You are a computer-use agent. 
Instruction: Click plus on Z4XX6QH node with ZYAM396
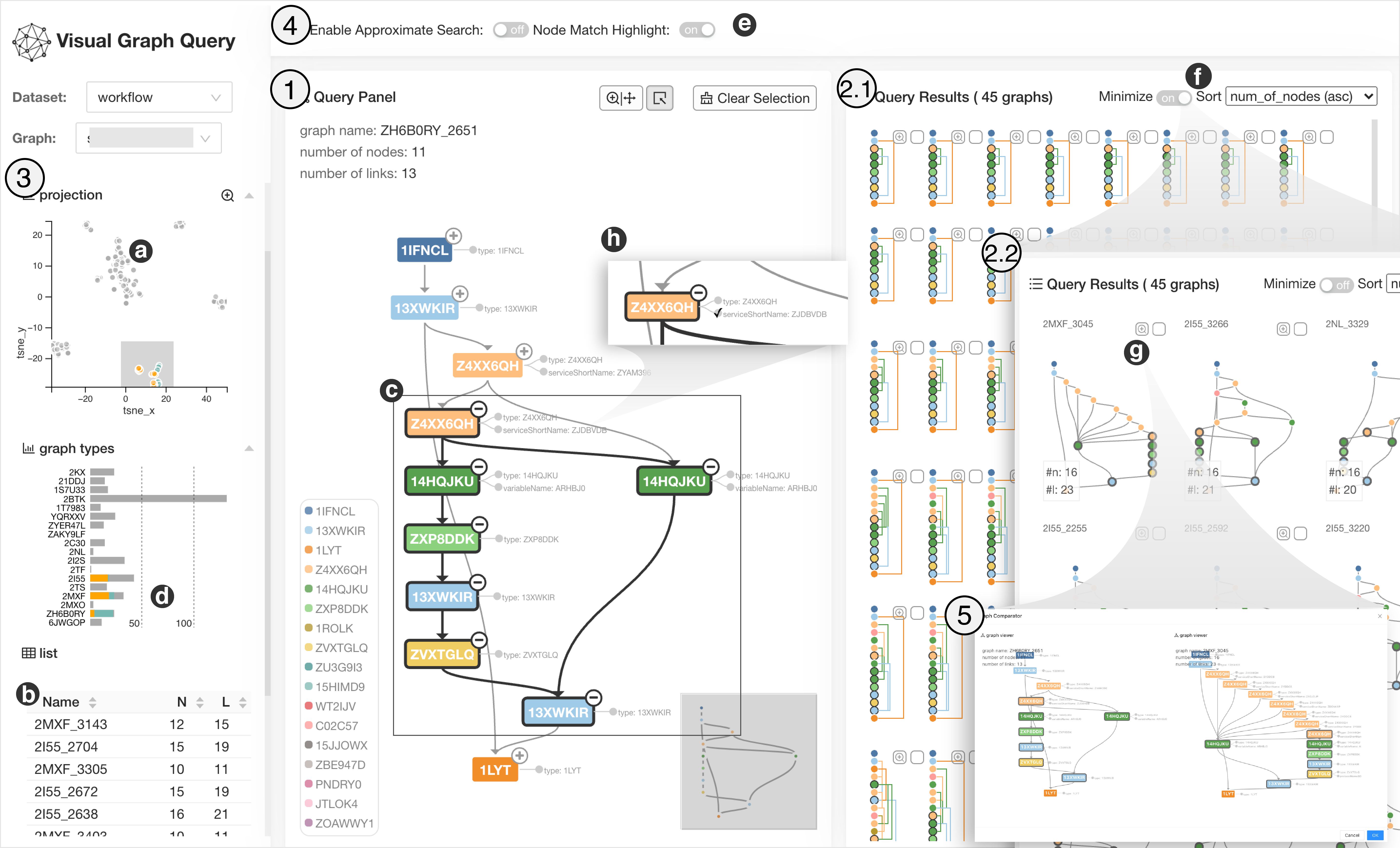[524, 351]
